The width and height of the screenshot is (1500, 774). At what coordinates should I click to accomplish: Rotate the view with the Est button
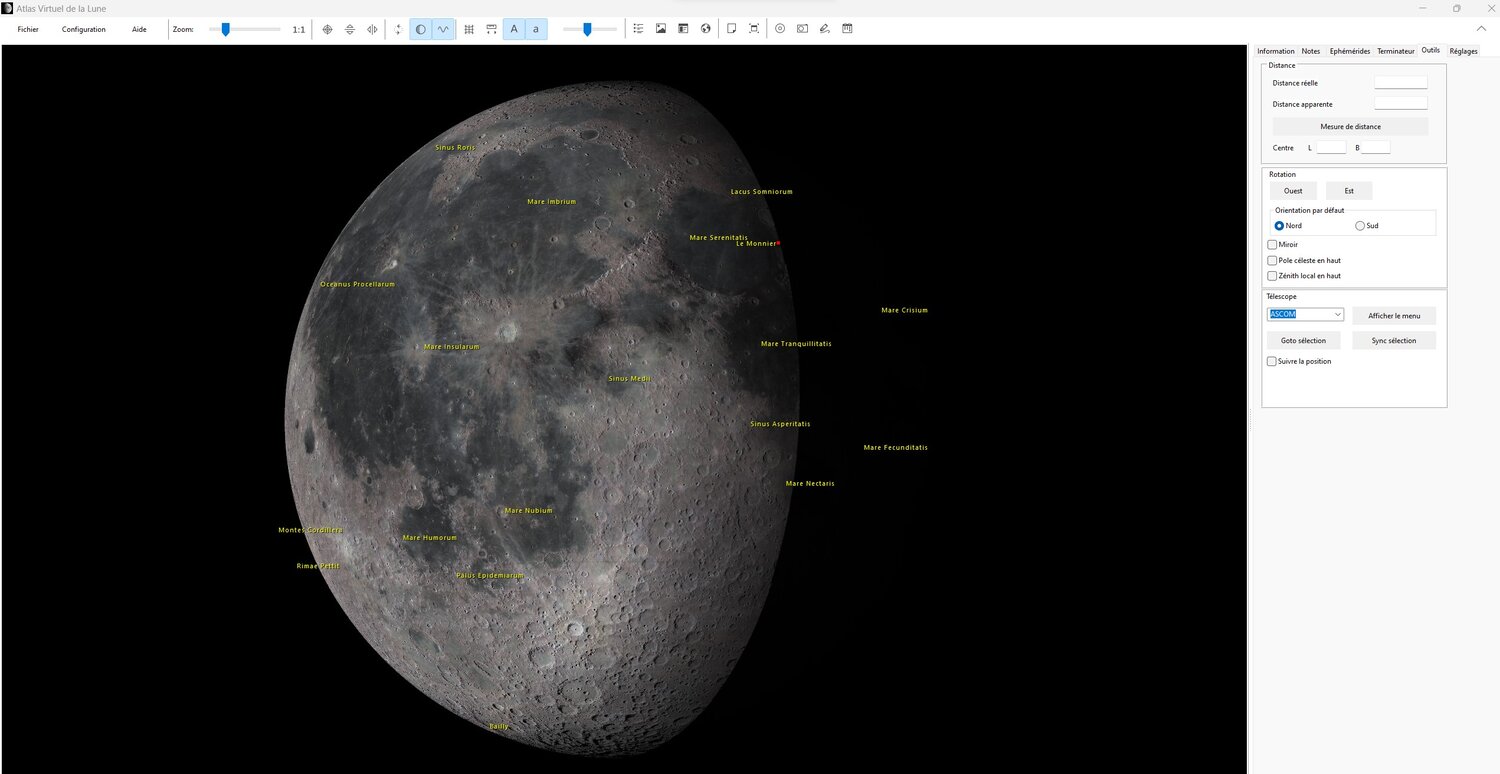click(x=1349, y=191)
